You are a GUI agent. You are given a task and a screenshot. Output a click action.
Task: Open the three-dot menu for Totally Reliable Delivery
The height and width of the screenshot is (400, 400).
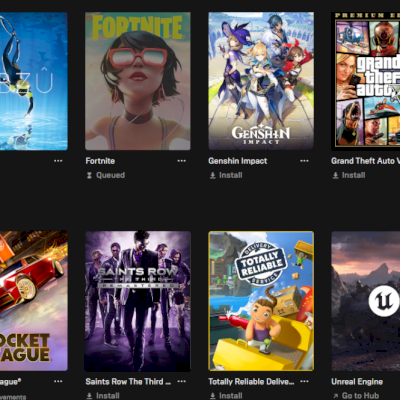(x=304, y=381)
